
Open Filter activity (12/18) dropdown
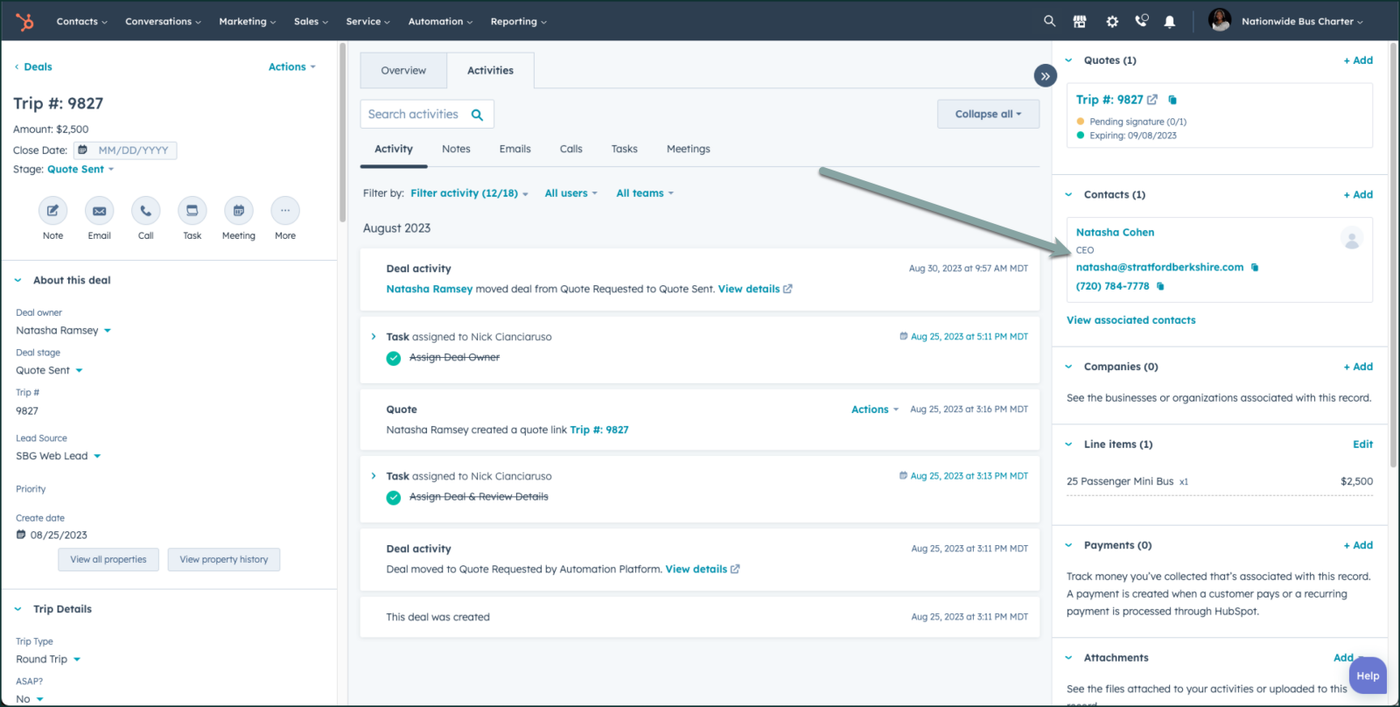469,194
